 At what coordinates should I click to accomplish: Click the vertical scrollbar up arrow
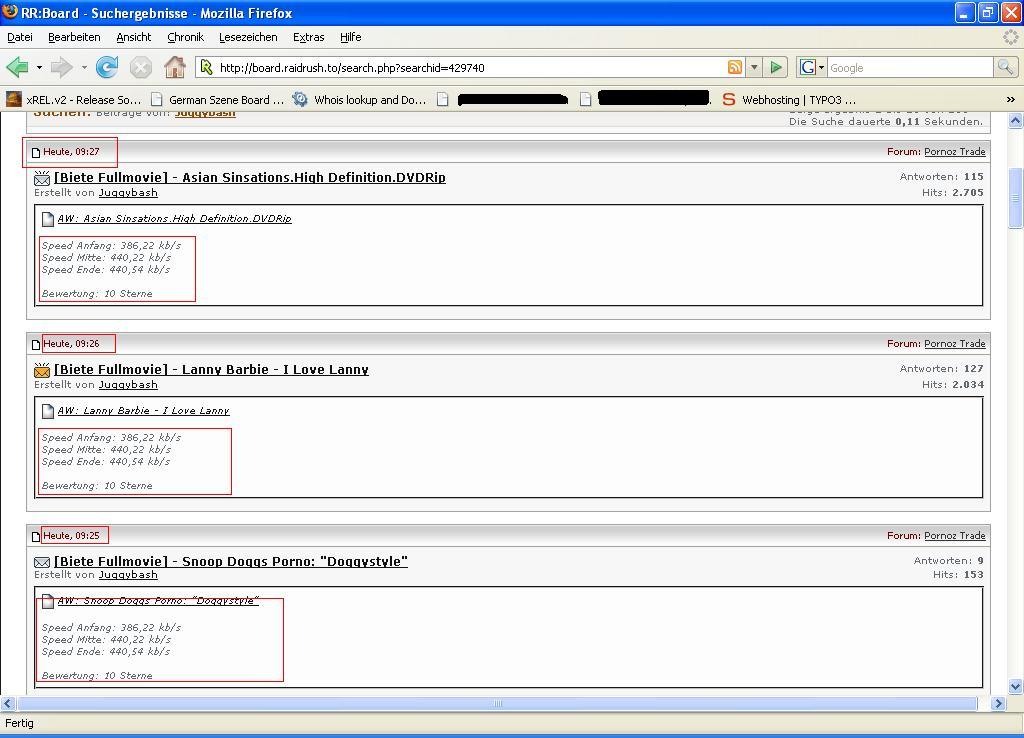(1016, 120)
